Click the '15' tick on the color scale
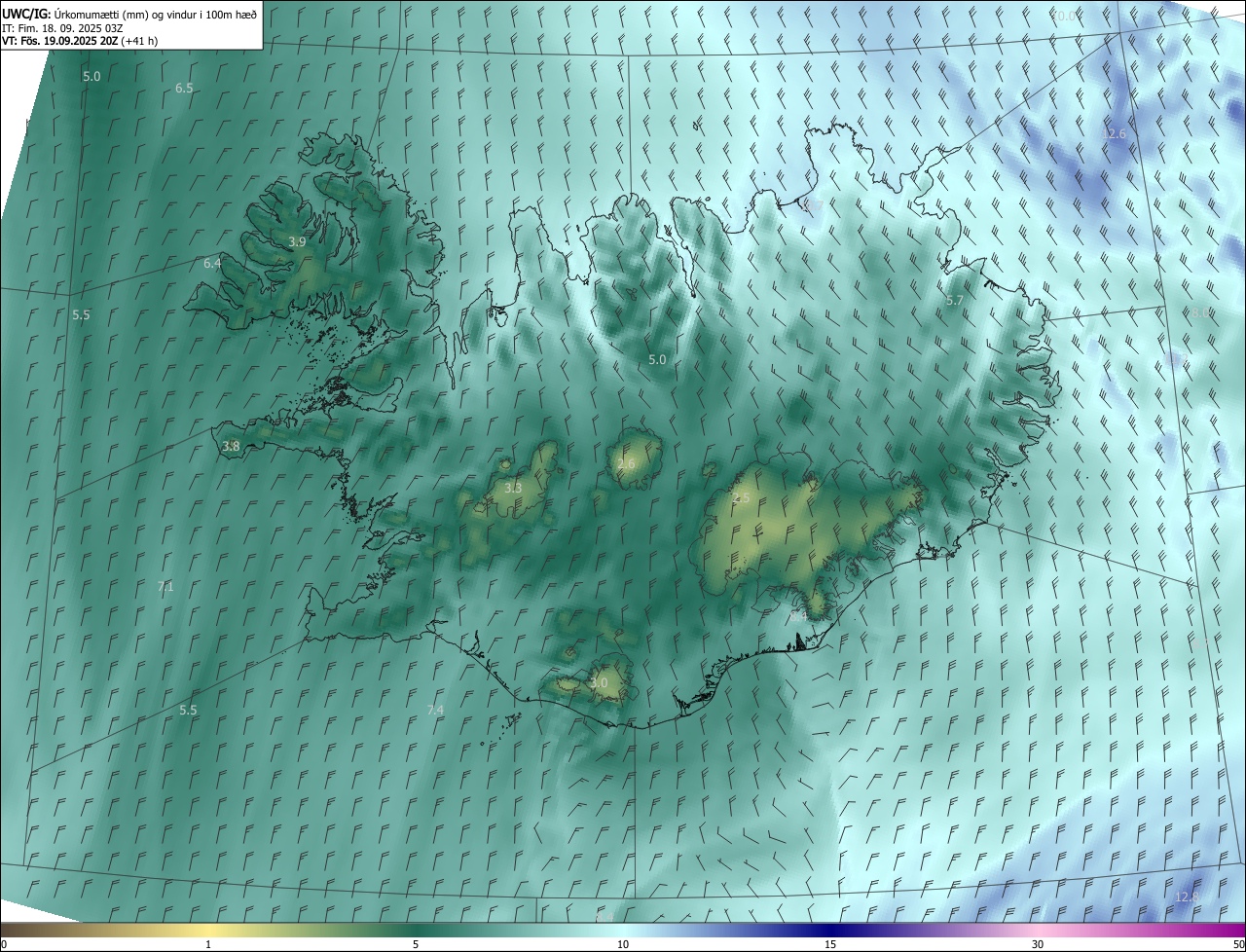 click(x=830, y=945)
